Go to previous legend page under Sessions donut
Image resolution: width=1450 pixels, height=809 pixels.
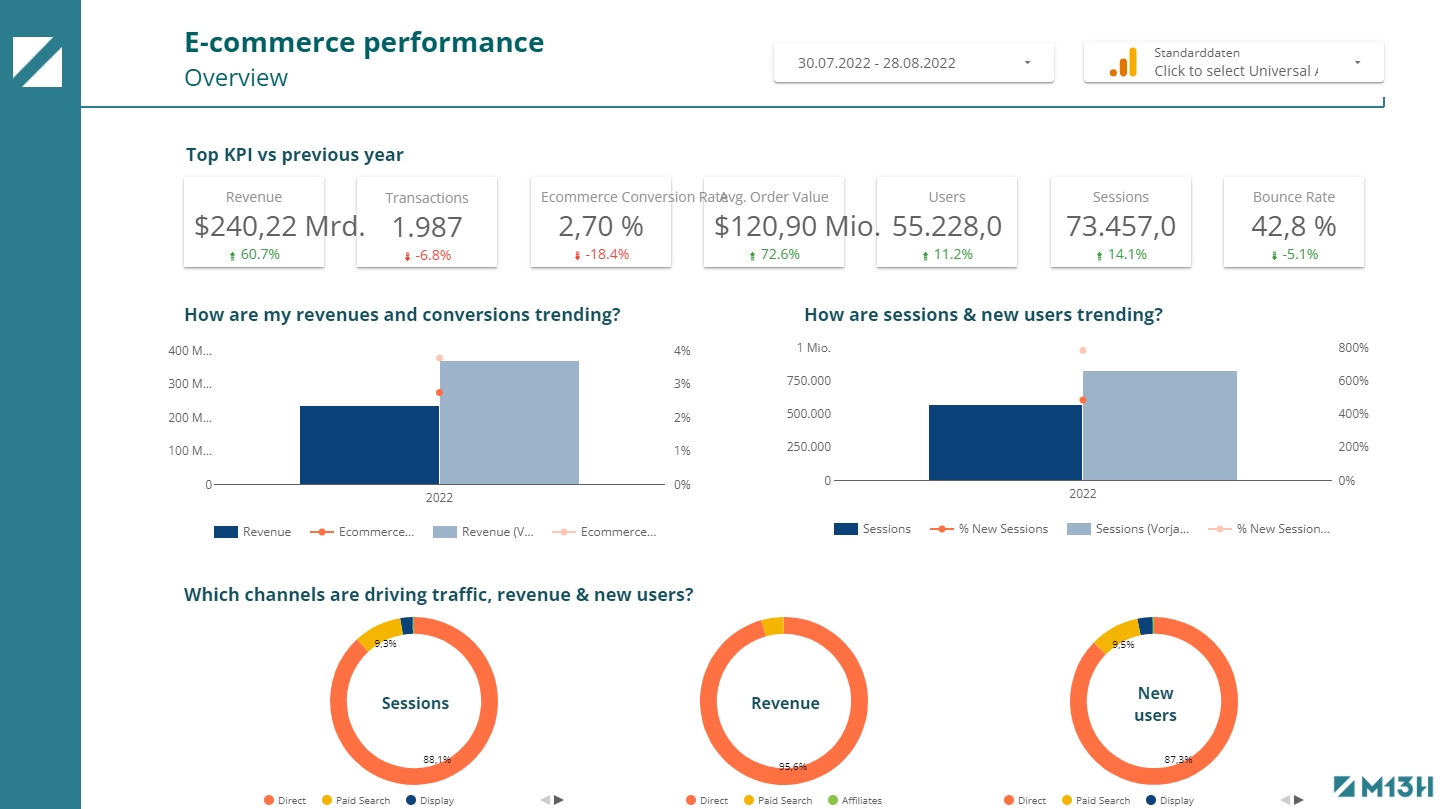pos(545,800)
